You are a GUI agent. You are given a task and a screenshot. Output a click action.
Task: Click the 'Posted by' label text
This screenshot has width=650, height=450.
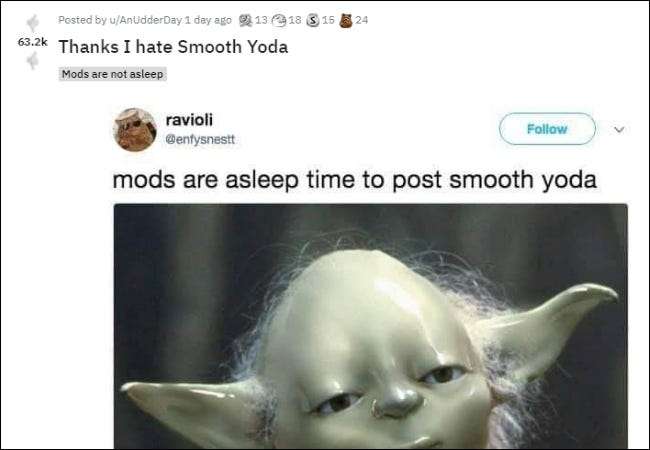tap(82, 20)
